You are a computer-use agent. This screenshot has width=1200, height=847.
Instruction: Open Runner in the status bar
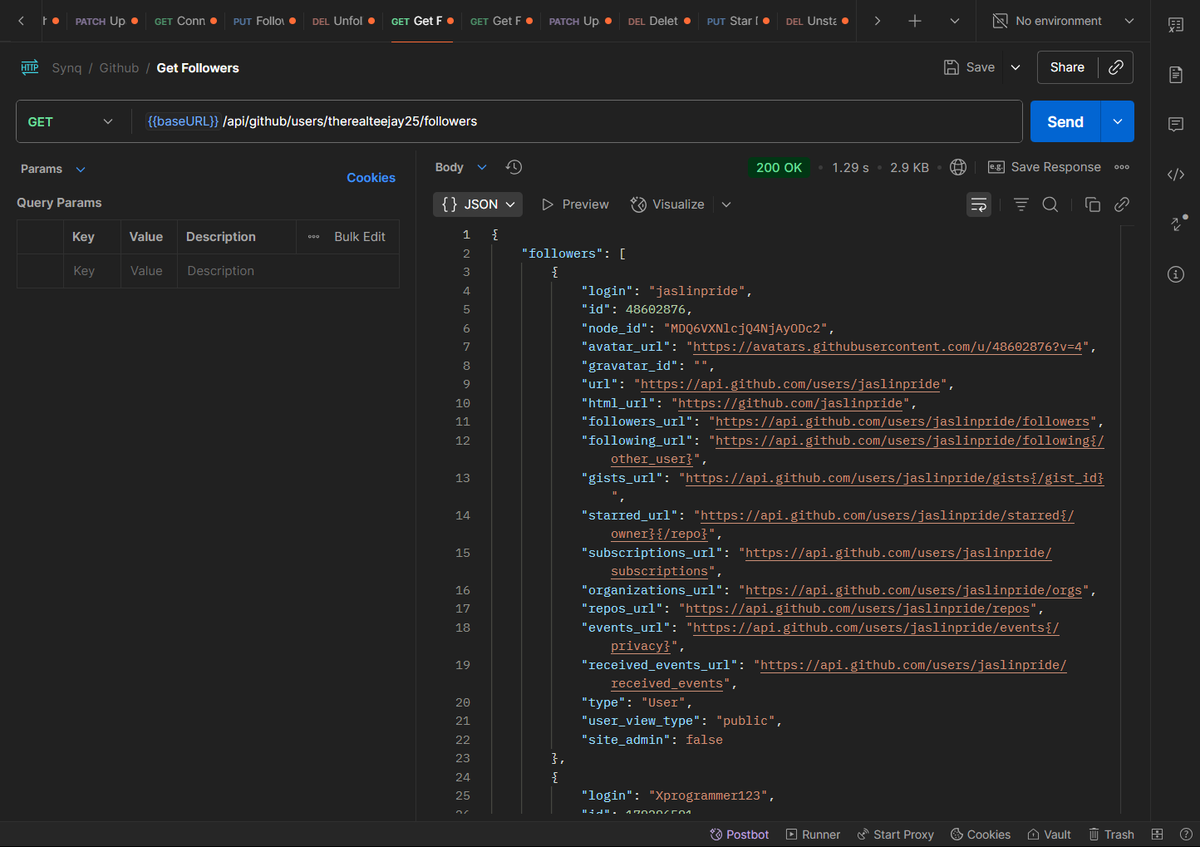[x=813, y=834]
